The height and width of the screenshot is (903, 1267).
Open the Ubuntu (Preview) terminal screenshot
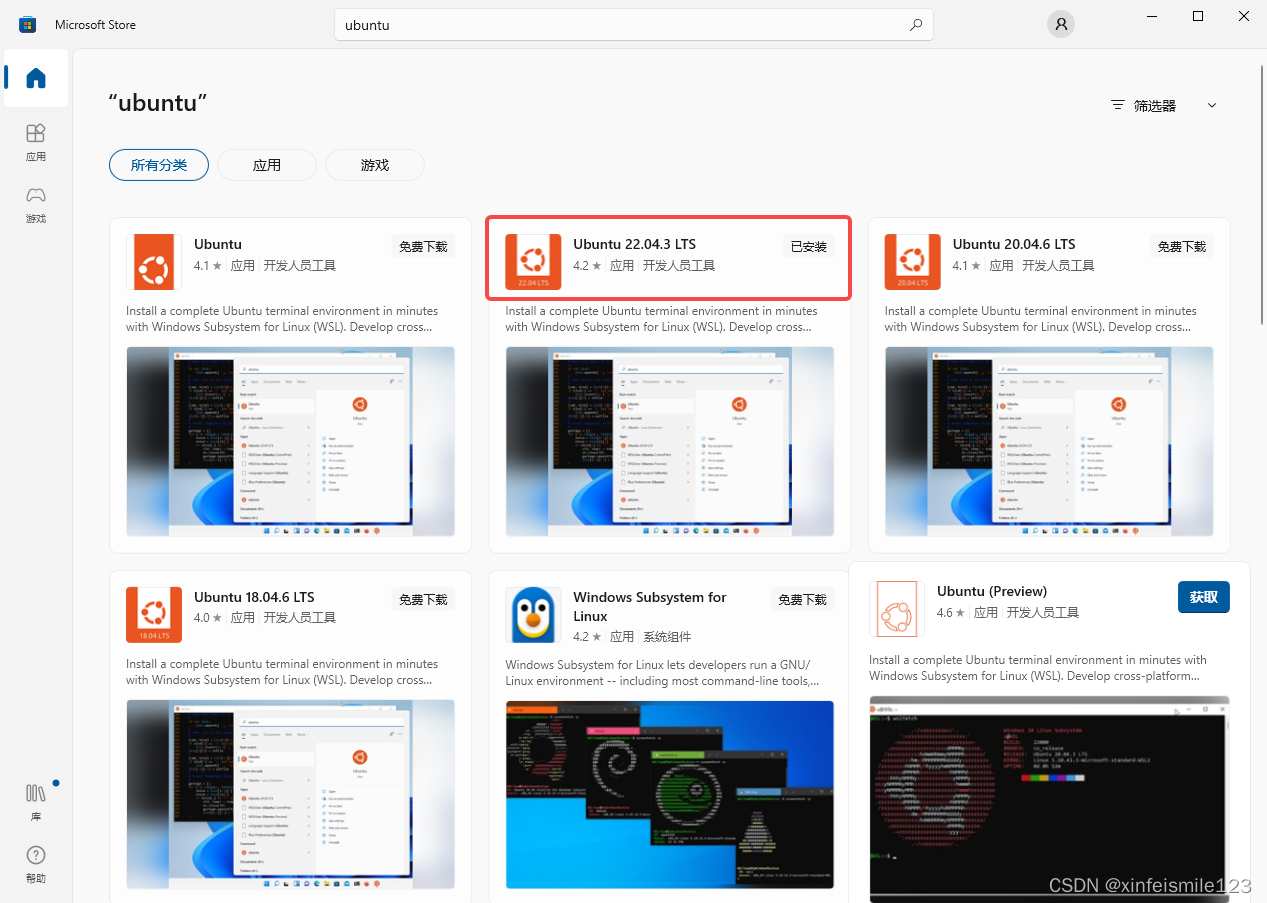pos(1049,798)
